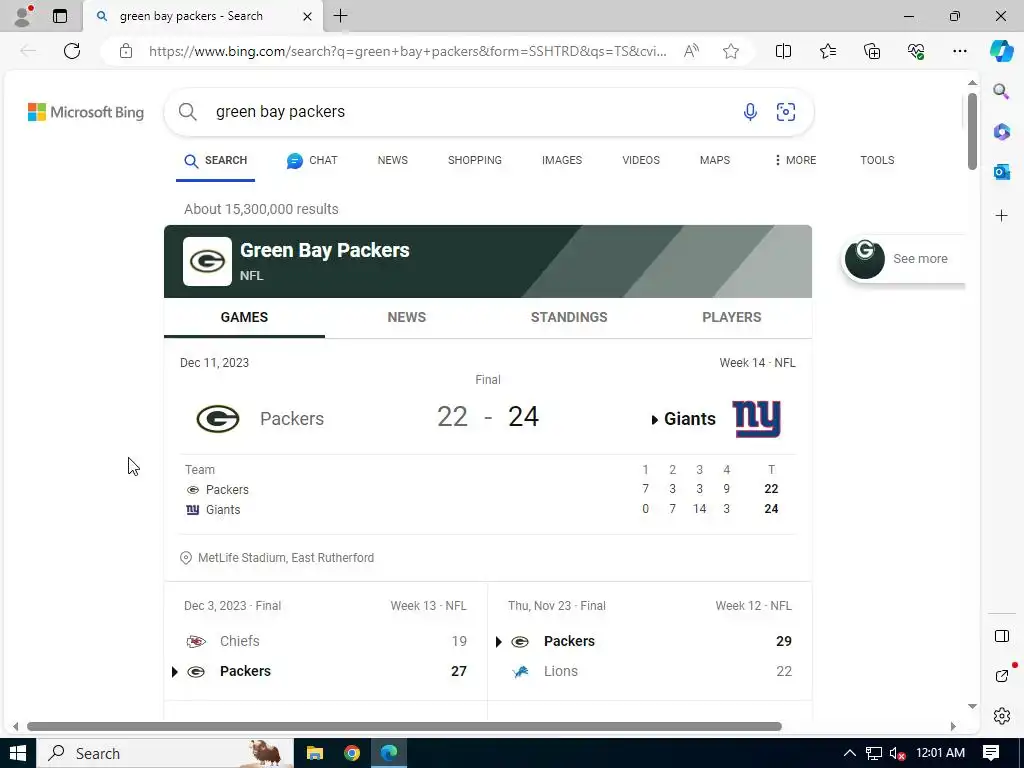Click Packers team name in main score

(x=292, y=419)
